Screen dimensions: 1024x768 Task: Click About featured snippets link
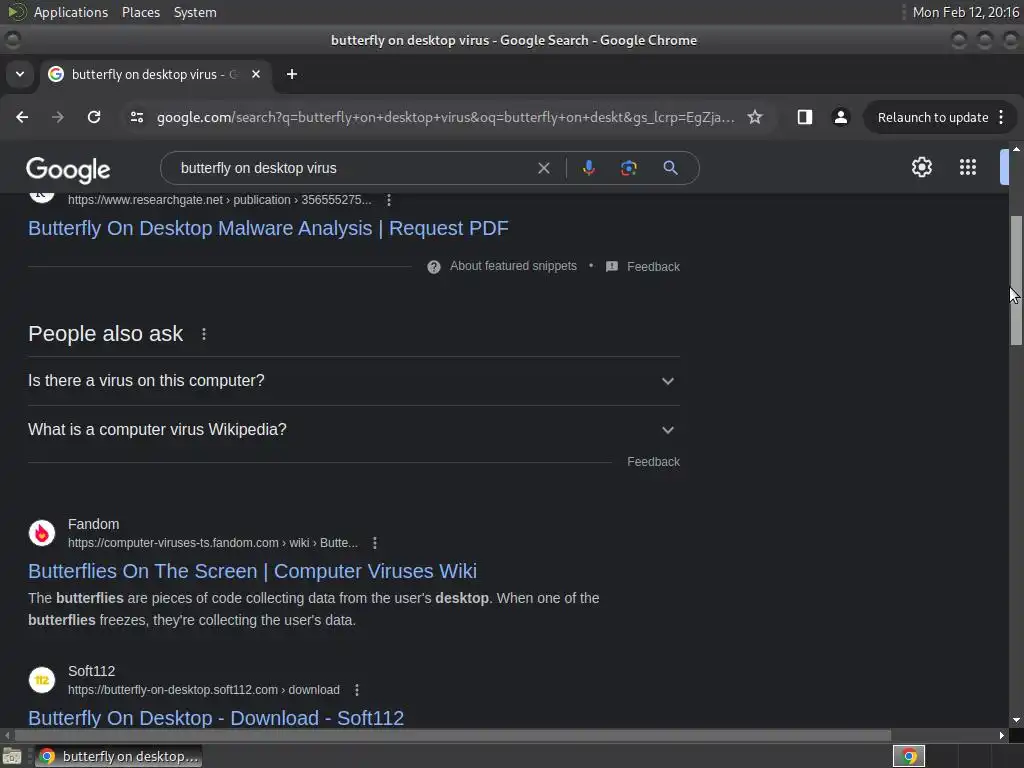click(513, 266)
